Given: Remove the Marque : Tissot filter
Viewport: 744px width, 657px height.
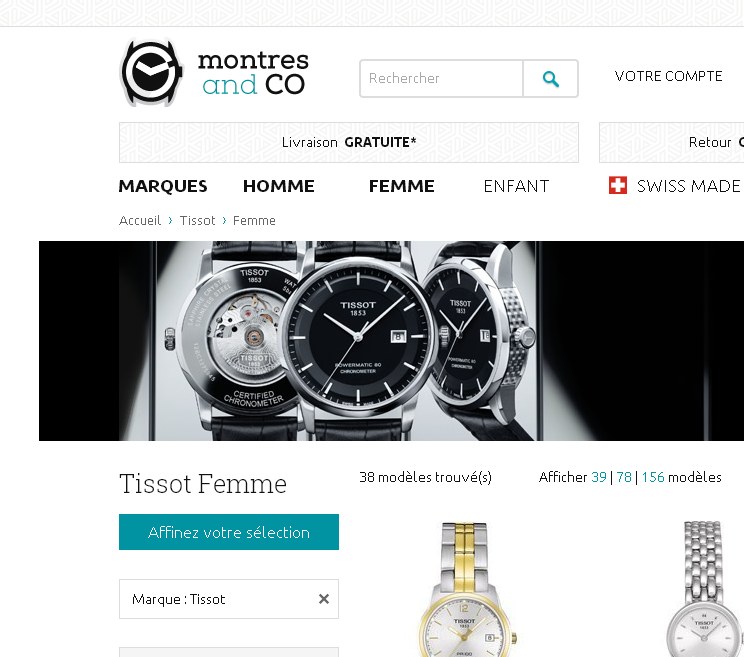Looking at the screenshot, I should click(x=324, y=599).
